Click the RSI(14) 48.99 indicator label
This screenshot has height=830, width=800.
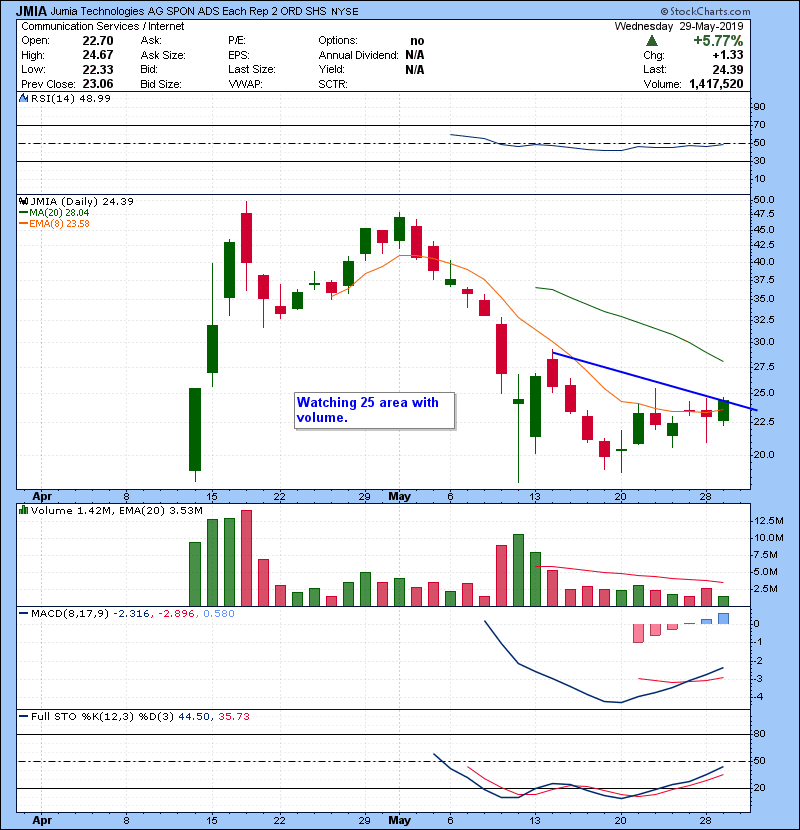pyautogui.click(x=71, y=98)
